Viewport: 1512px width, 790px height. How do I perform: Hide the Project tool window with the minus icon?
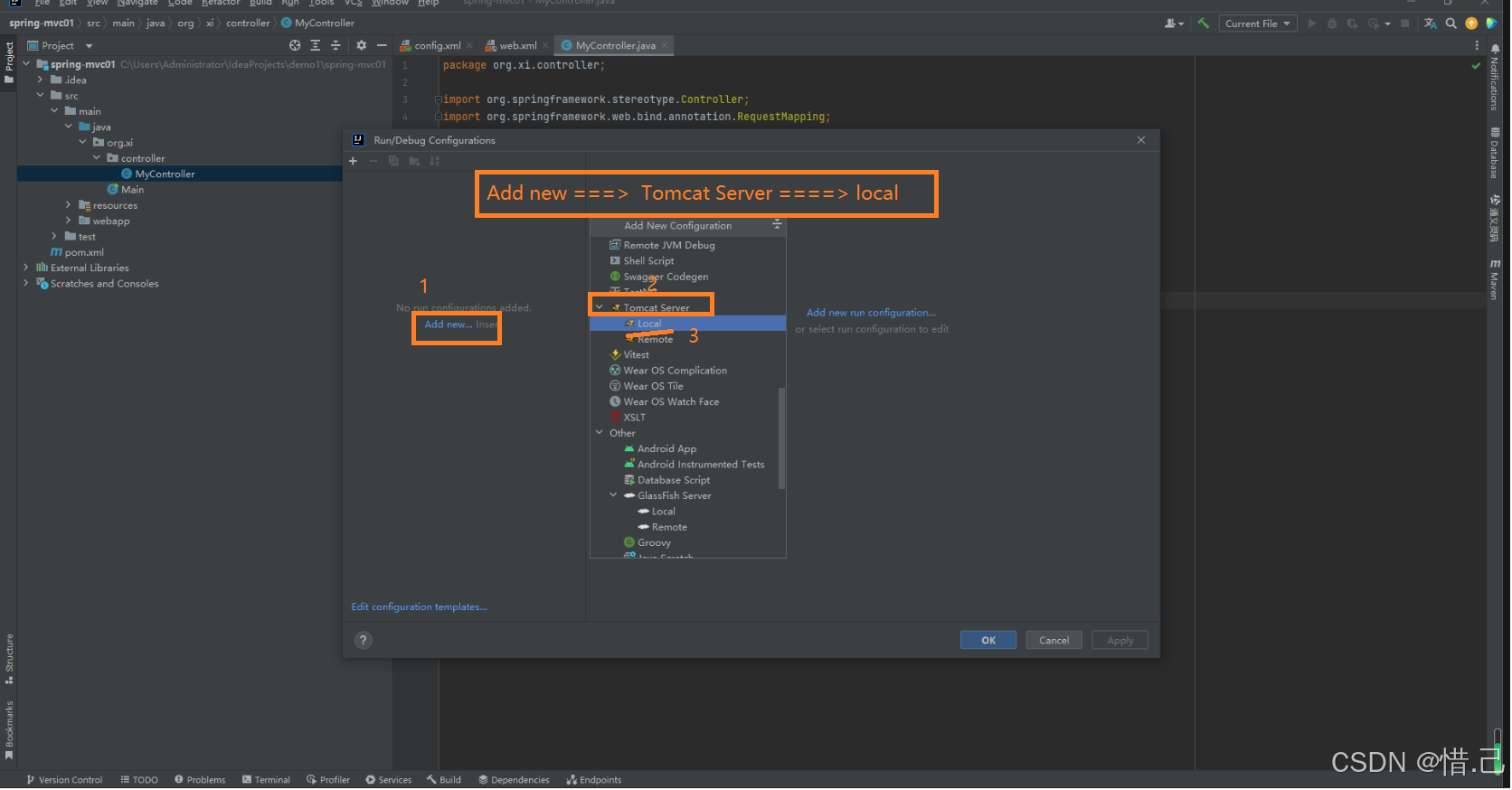382,45
